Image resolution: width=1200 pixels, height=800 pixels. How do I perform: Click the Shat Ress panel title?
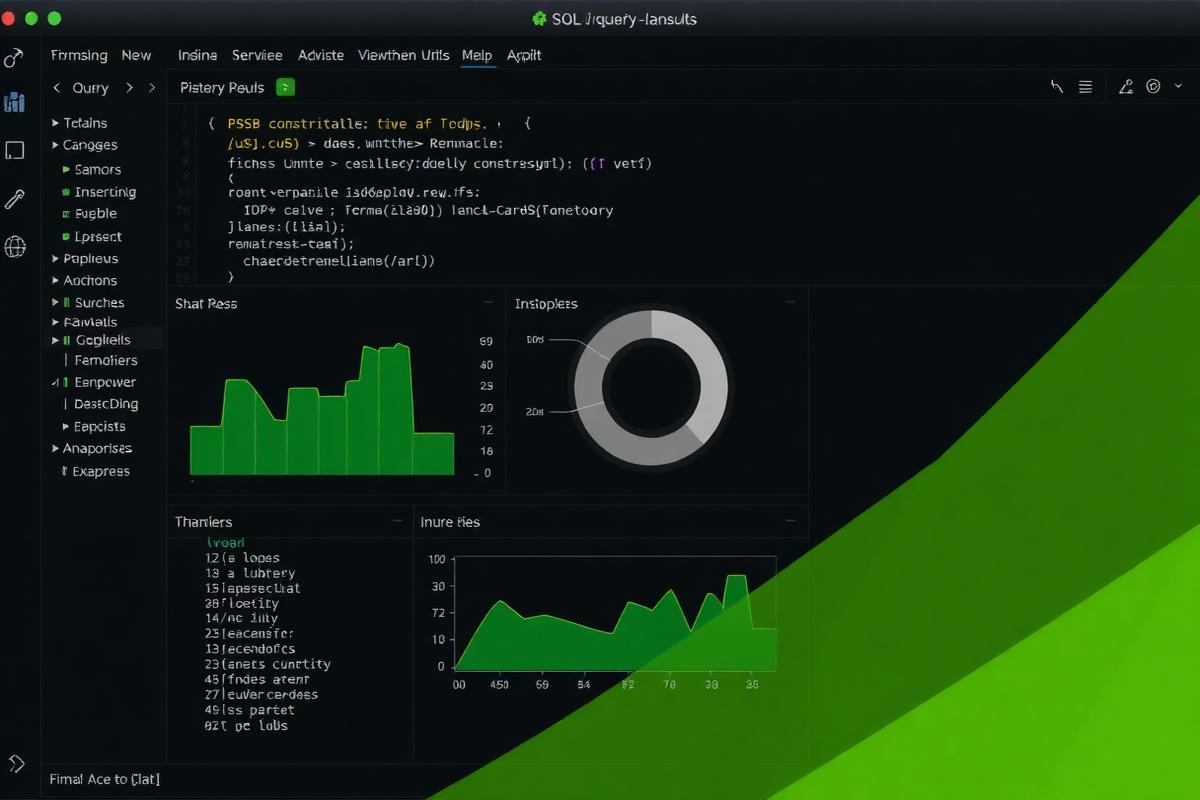pyautogui.click(x=206, y=303)
